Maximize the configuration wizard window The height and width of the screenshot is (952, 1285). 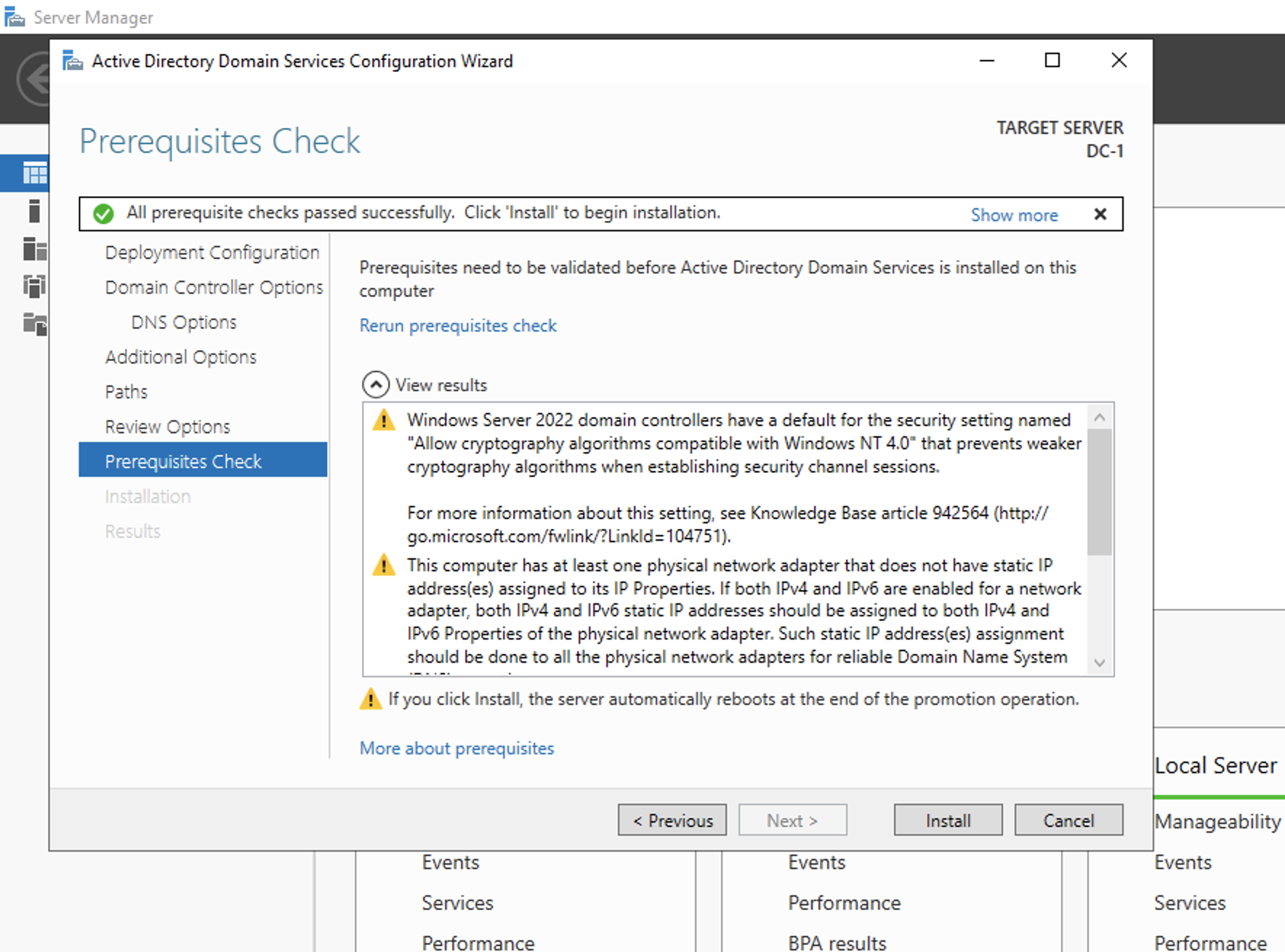point(1052,60)
